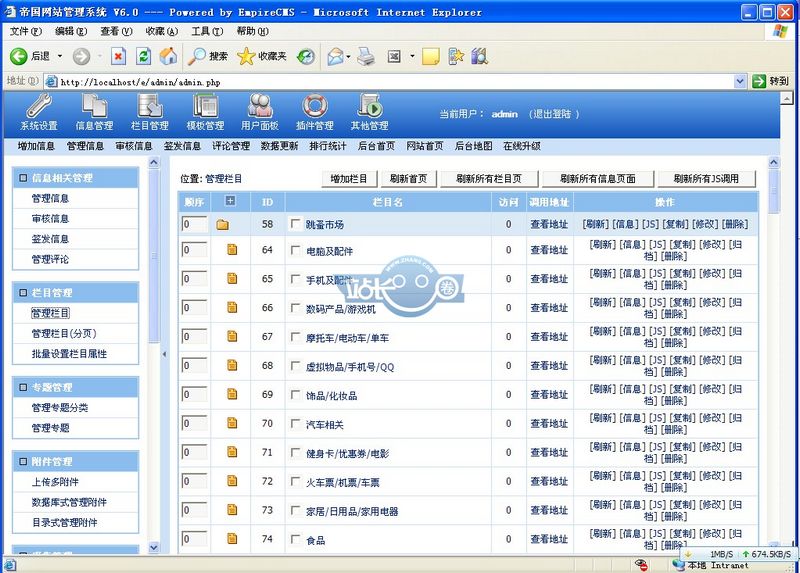
Task: Open 批量设置栏目属性 in the sidebar
Action: click(x=69, y=354)
